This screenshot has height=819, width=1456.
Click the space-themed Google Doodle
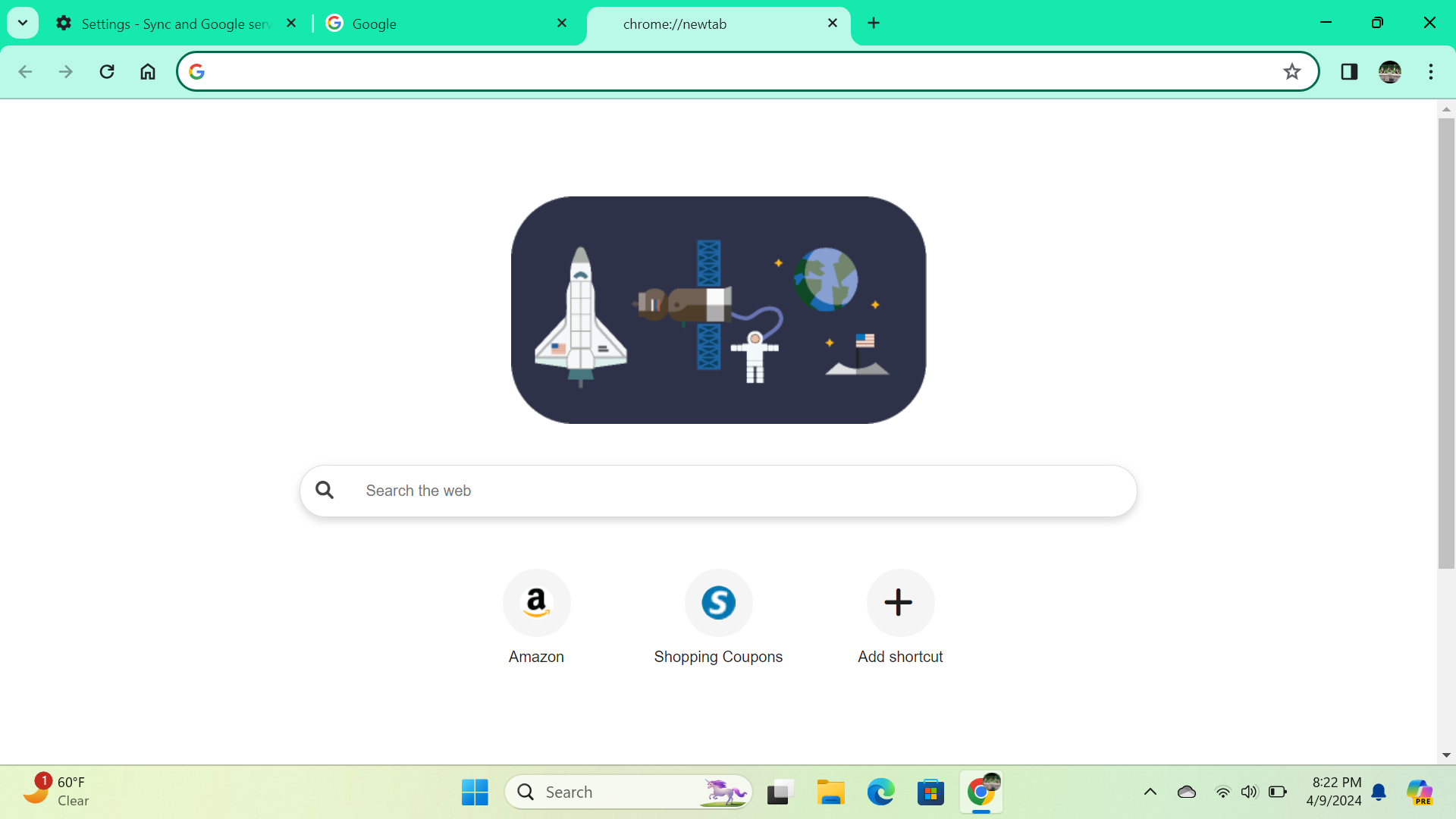point(718,309)
